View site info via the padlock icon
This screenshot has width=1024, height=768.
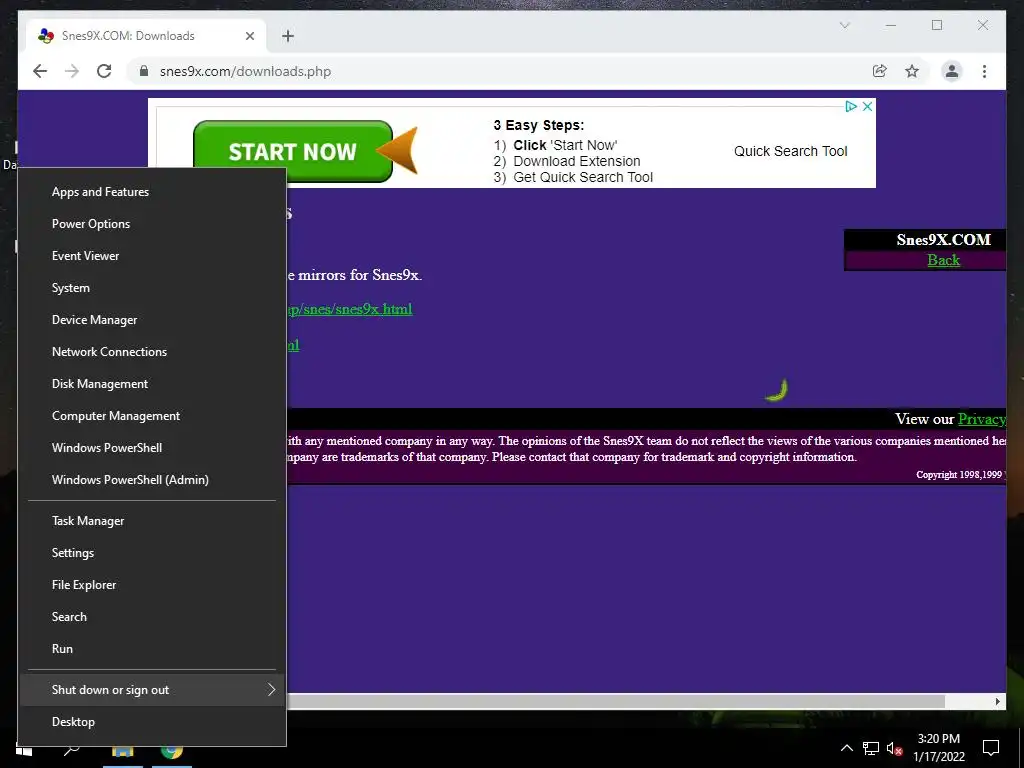tap(144, 71)
